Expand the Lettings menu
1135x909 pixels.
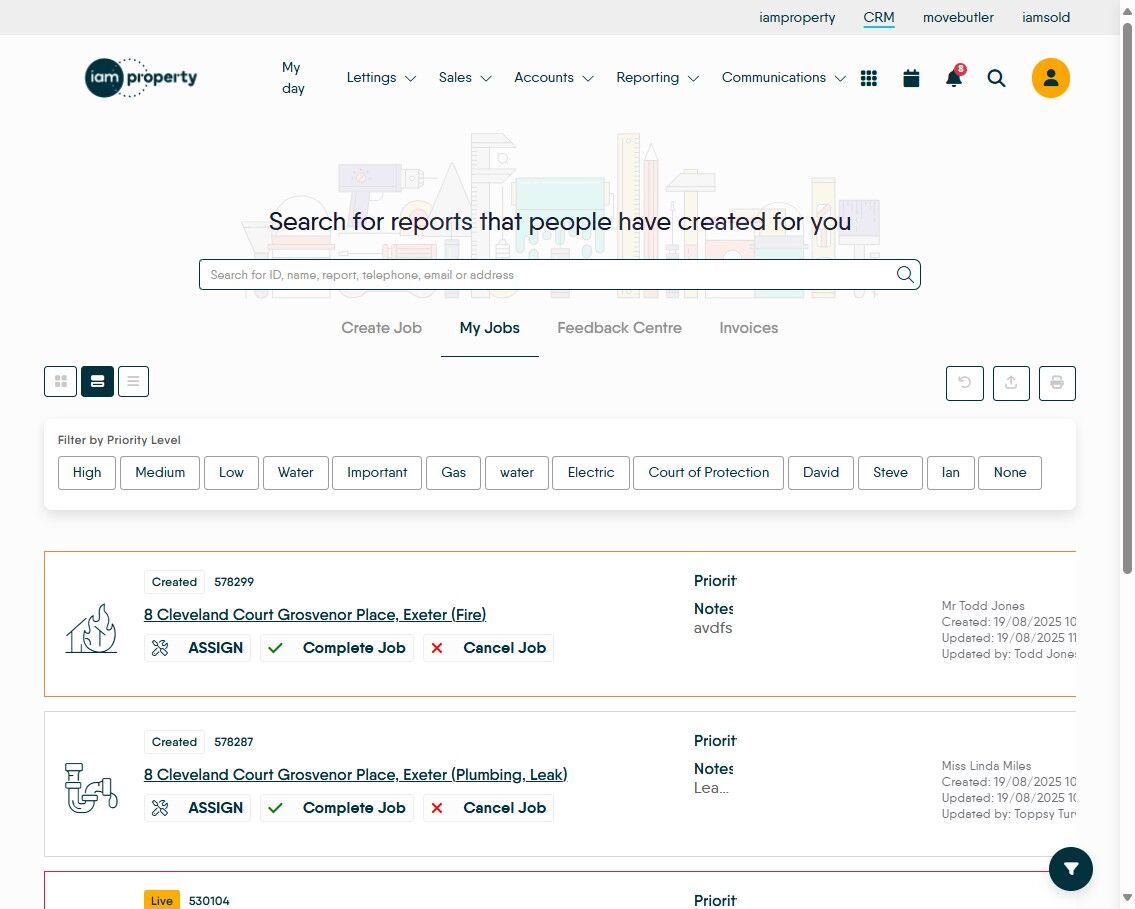point(381,77)
